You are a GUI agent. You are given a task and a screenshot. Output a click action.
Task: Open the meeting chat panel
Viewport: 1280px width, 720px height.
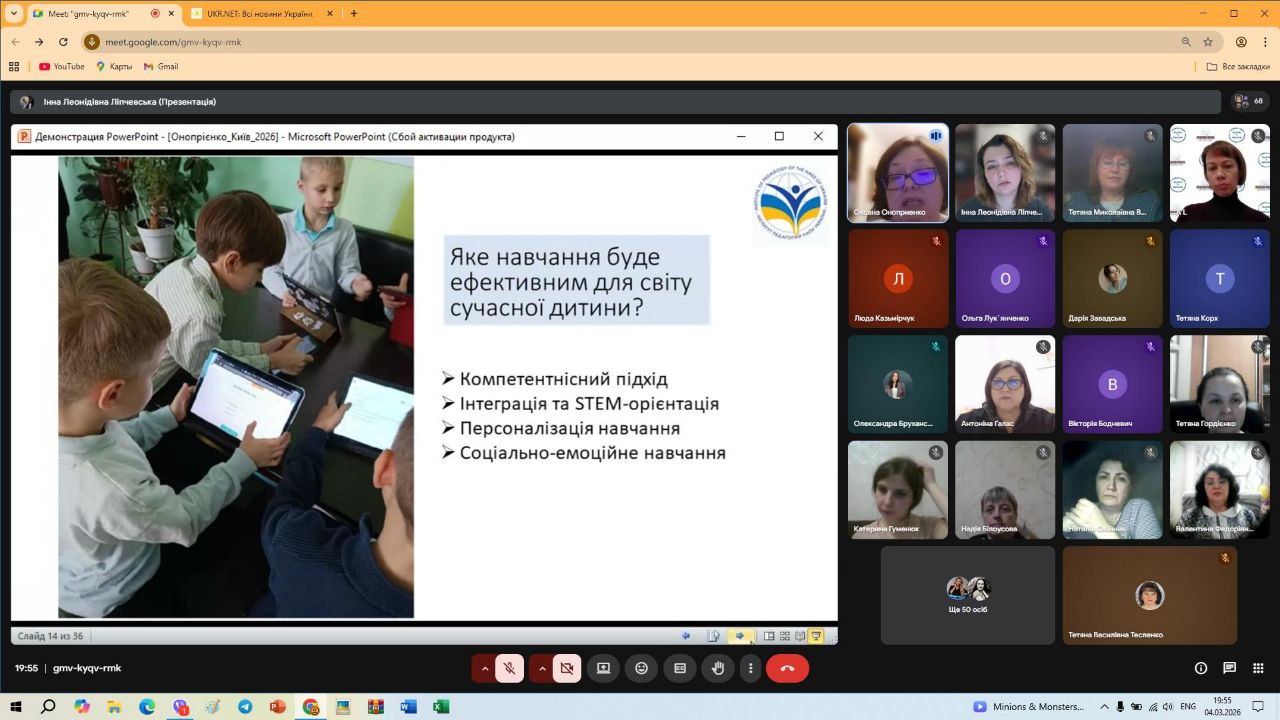click(1229, 668)
